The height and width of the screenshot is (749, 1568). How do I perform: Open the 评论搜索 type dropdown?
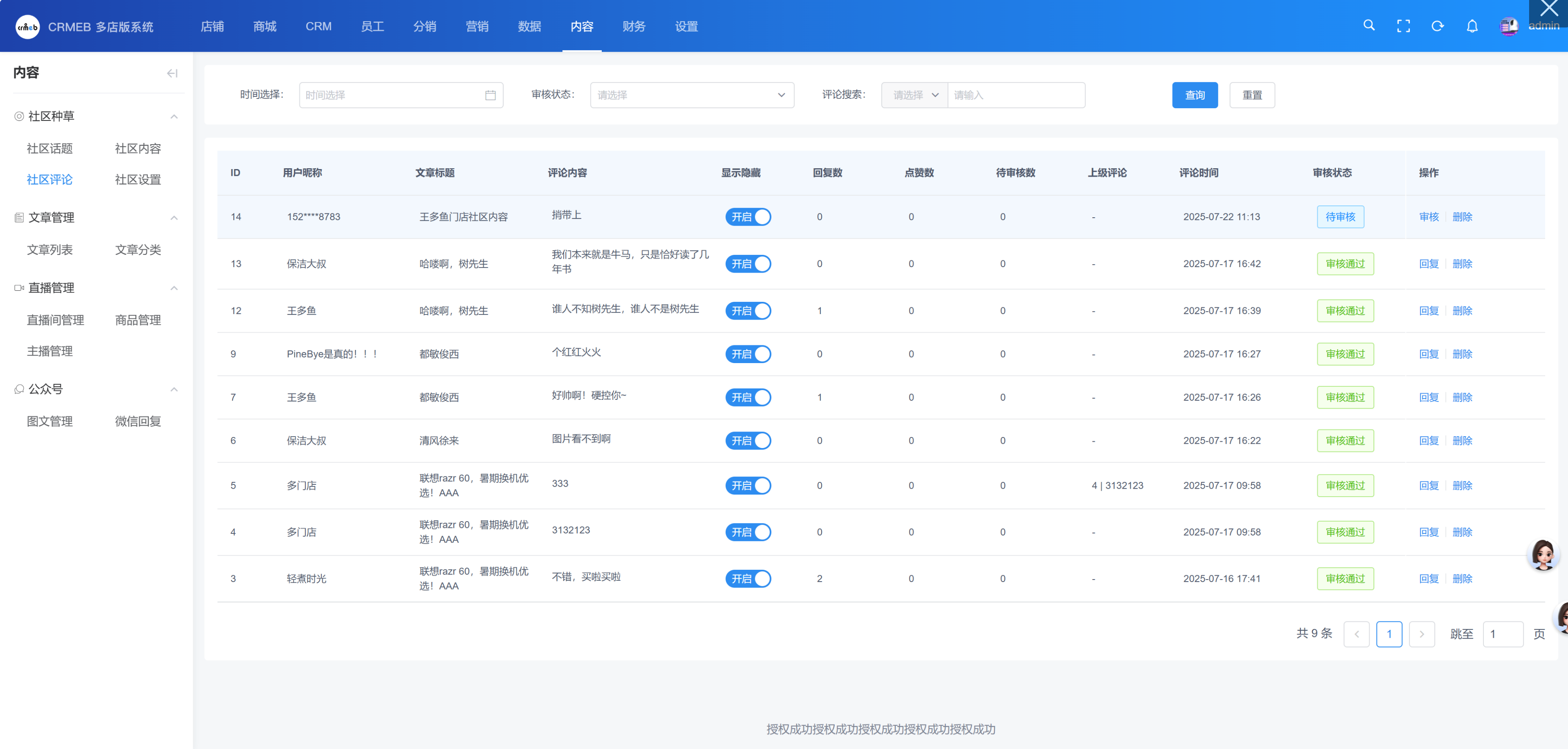(x=914, y=95)
